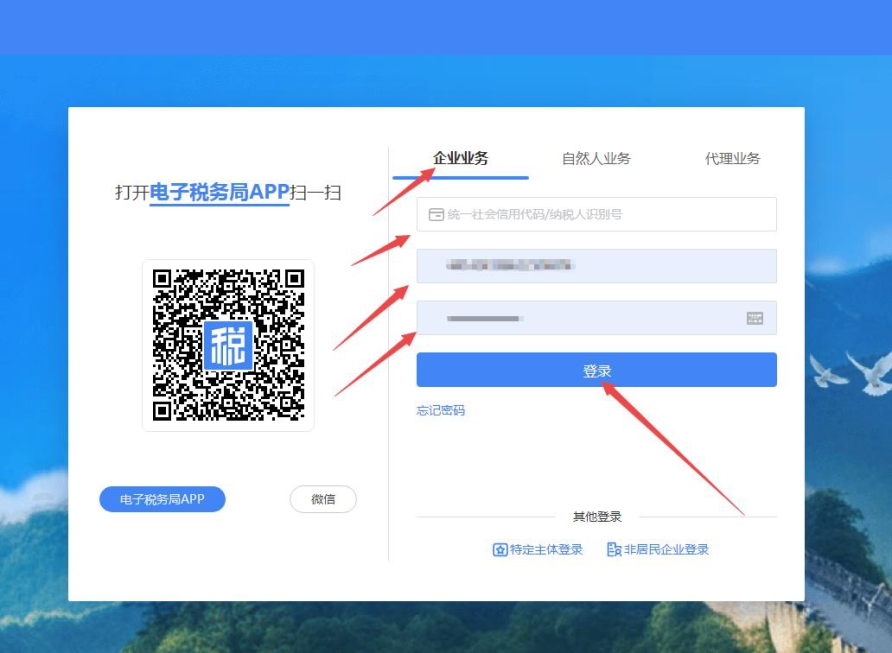Click the 其他登录 label
The width and height of the screenshot is (892, 653).
pos(597,516)
